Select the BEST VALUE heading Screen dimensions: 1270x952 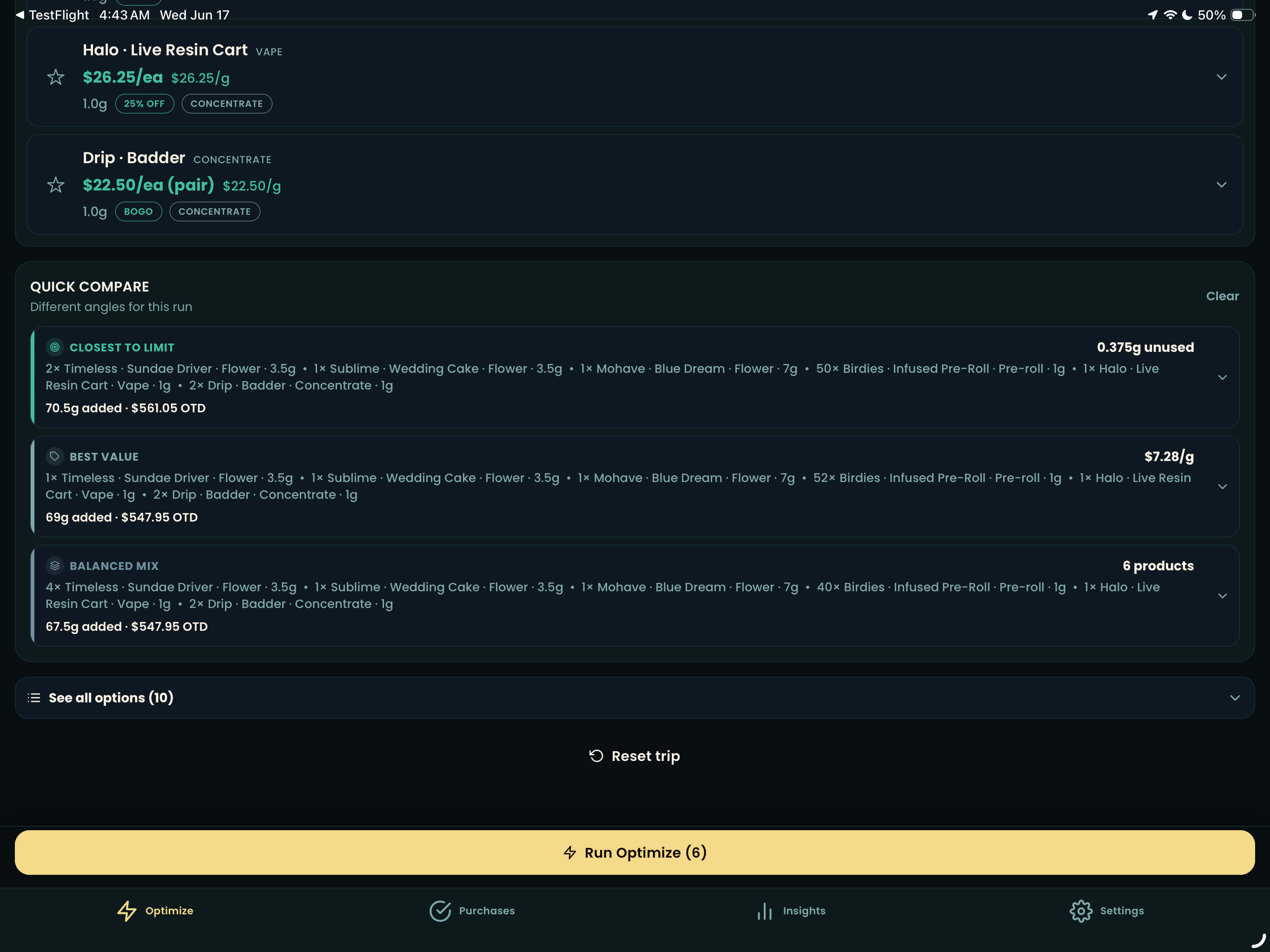point(104,456)
